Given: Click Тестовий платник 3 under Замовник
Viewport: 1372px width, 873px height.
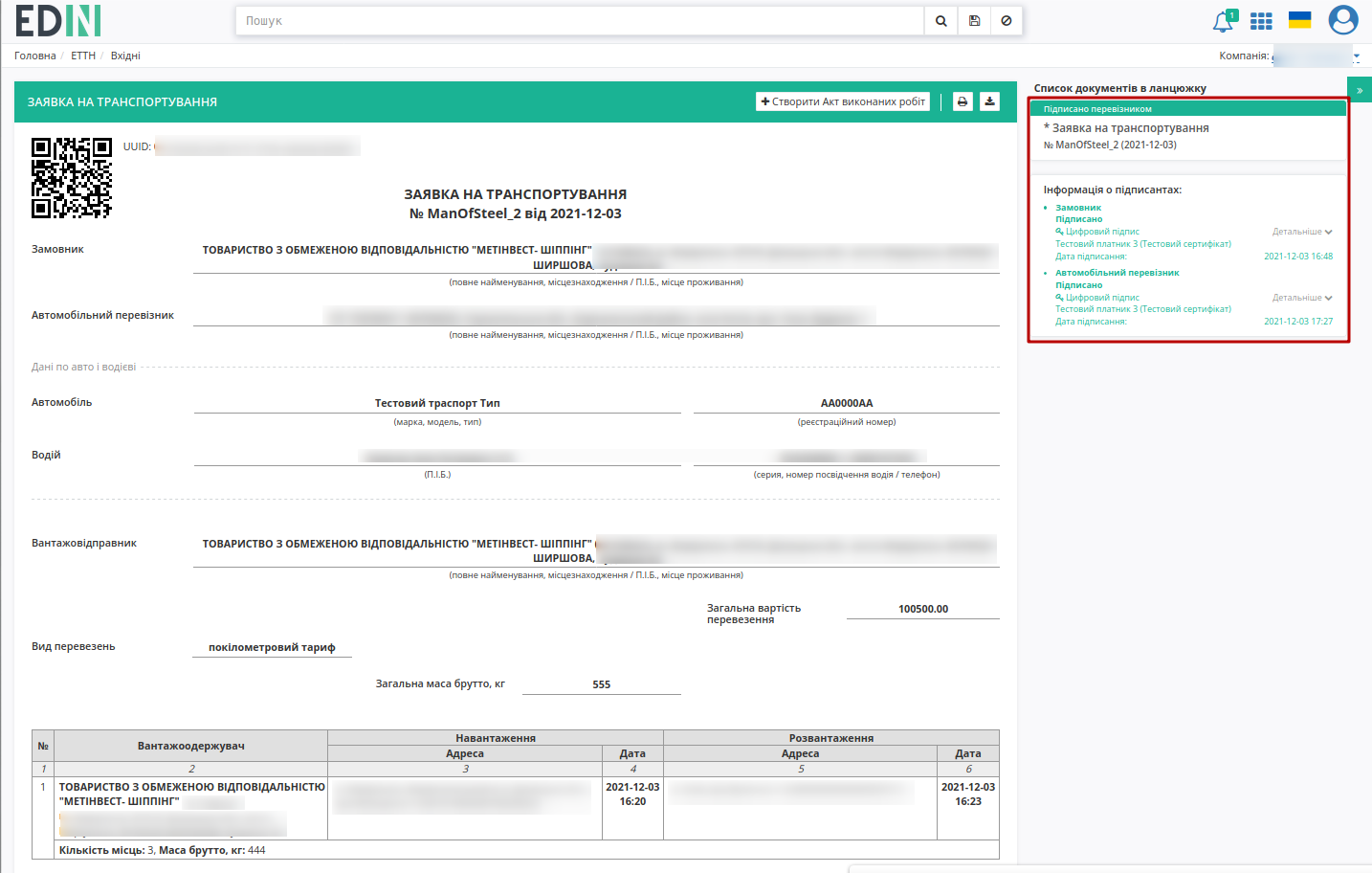Looking at the screenshot, I should click(x=1143, y=244).
